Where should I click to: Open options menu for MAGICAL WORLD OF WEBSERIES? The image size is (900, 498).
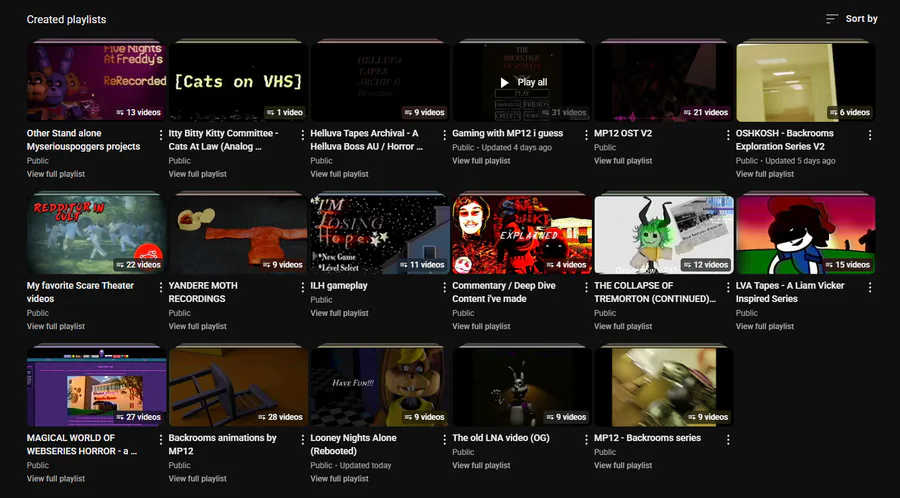(x=161, y=440)
